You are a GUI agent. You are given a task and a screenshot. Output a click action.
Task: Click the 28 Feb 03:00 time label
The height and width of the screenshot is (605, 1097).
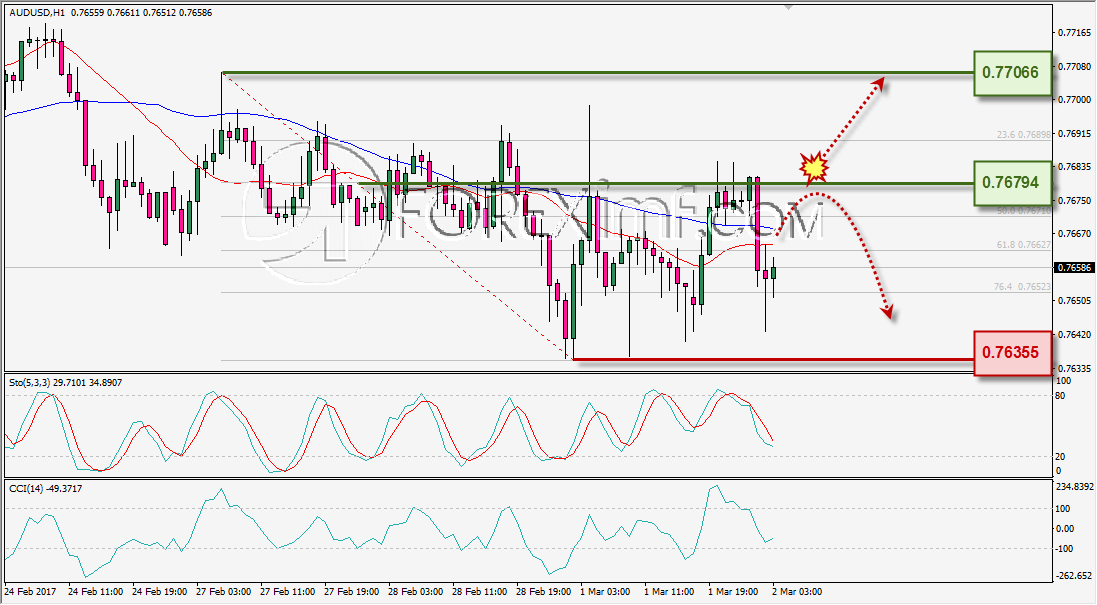(416, 592)
